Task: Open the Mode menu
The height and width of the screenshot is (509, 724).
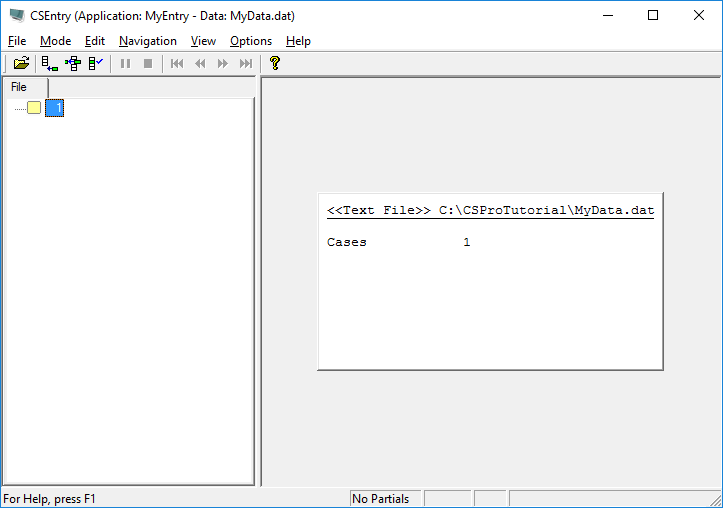Action: (x=55, y=41)
